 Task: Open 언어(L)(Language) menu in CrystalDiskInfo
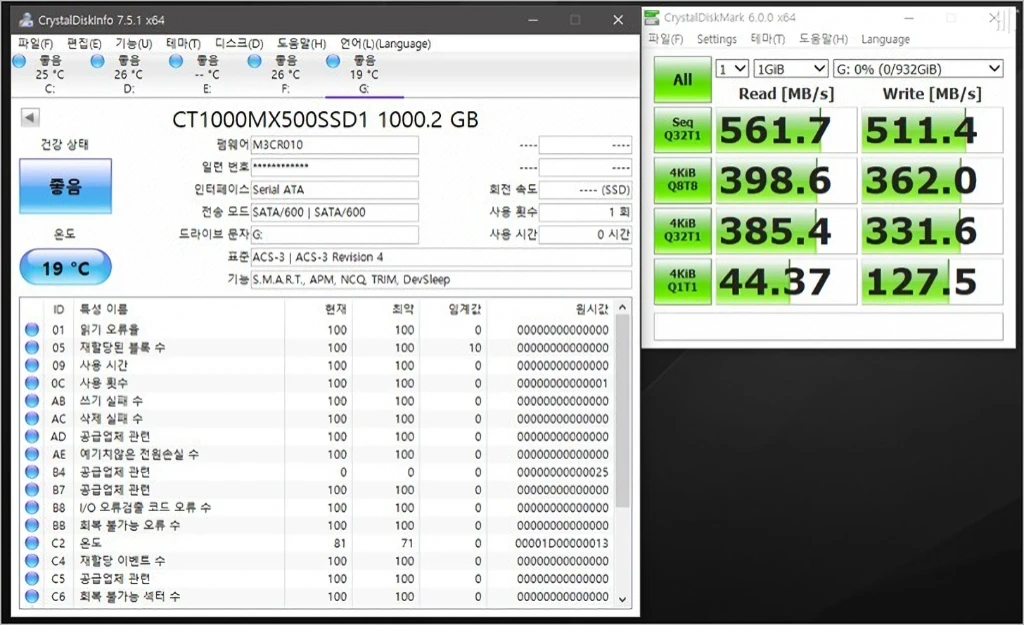(x=385, y=44)
